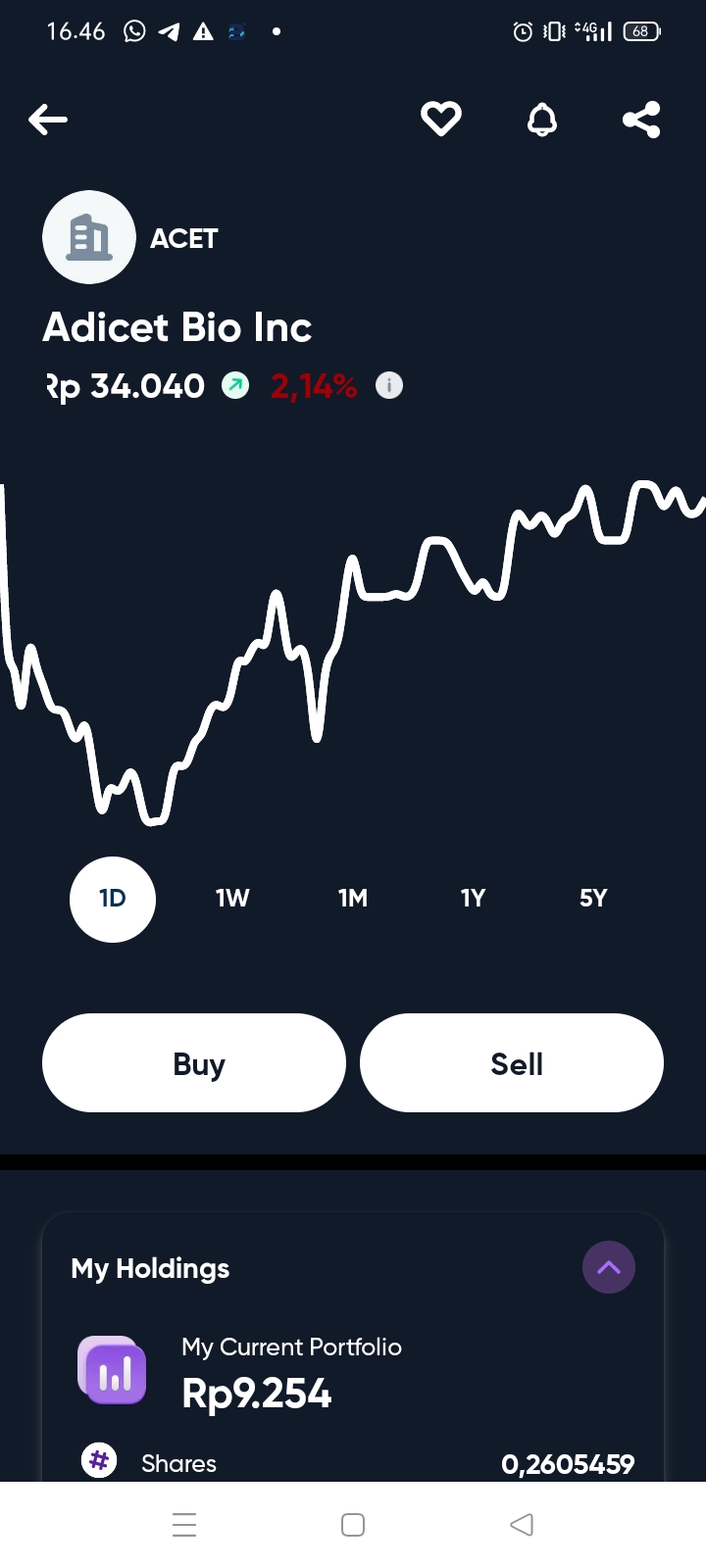
Task: Show the 1Y price chart
Action: tap(473, 899)
